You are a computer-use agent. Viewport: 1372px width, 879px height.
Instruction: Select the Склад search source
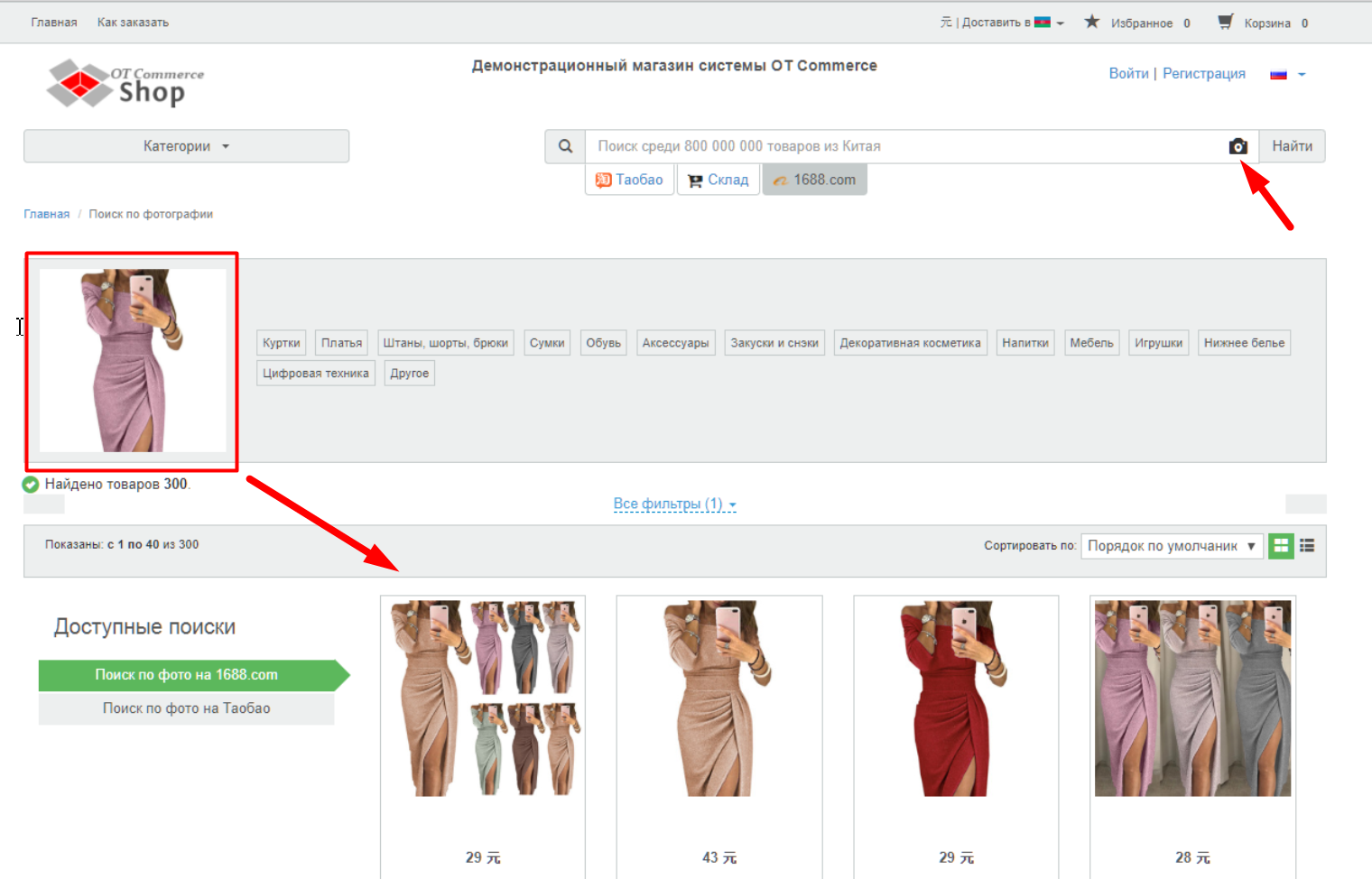pyautogui.click(x=718, y=180)
